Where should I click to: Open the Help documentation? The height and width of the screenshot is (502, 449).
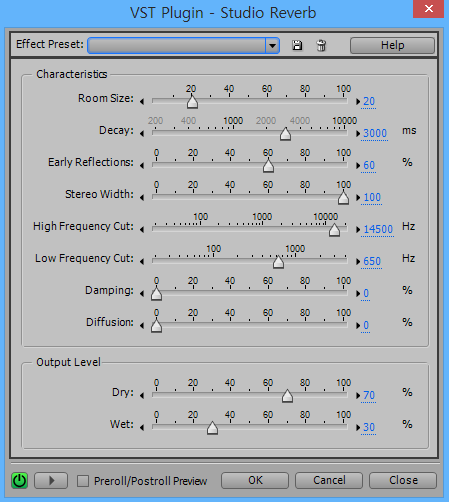(x=392, y=45)
